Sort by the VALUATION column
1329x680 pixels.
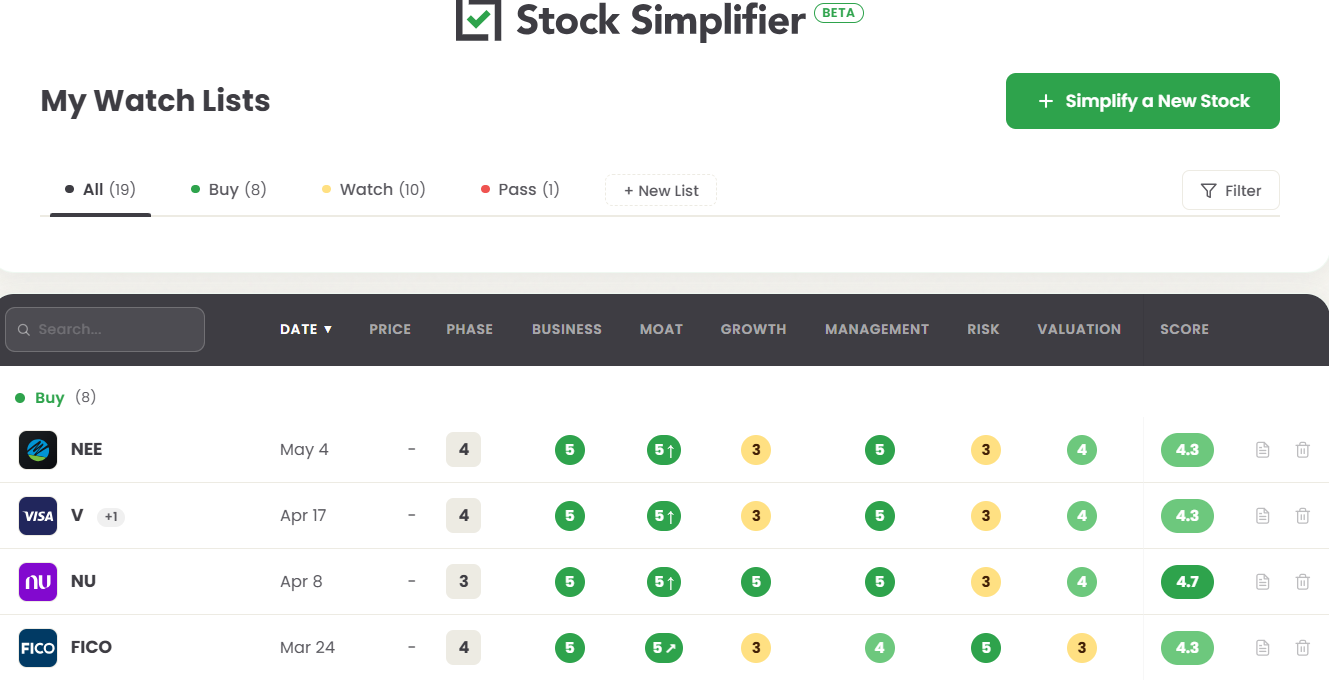tap(1079, 329)
